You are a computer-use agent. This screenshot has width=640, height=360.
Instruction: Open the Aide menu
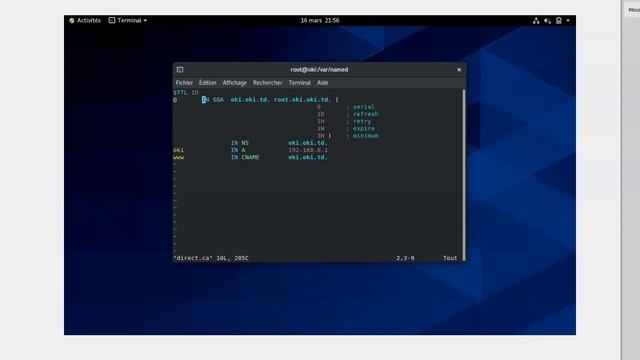(322, 83)
